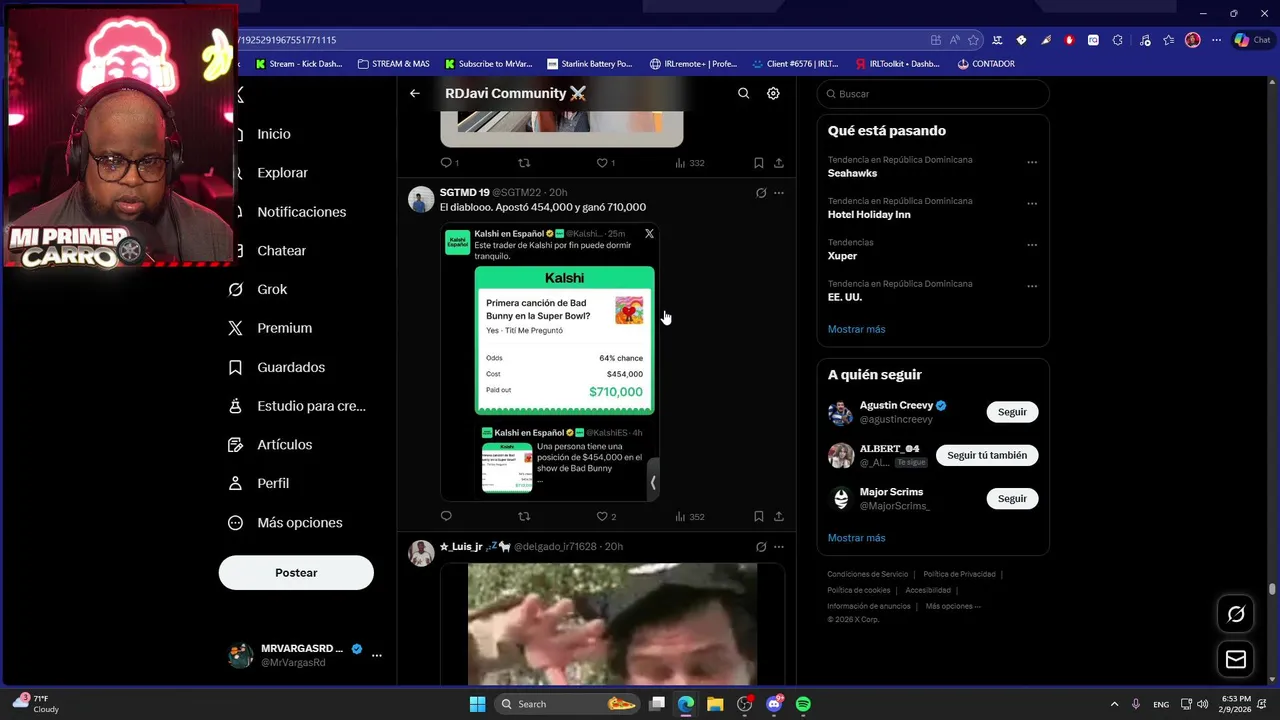The height and width of the screenshot is (720, 1280).
Task: Open Inicio in the X sidebar
Action: click(273, 134)
